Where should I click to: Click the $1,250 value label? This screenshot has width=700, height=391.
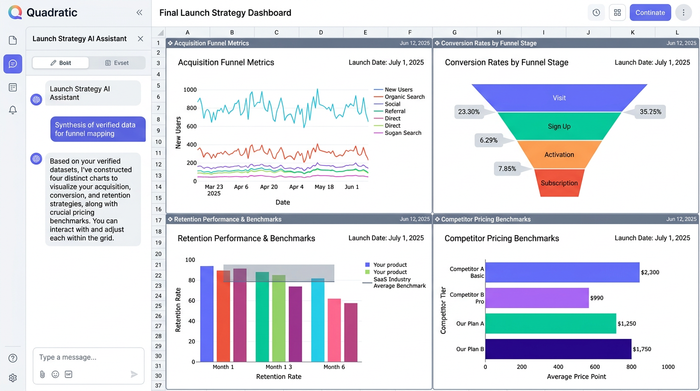(x=627, y=324)
